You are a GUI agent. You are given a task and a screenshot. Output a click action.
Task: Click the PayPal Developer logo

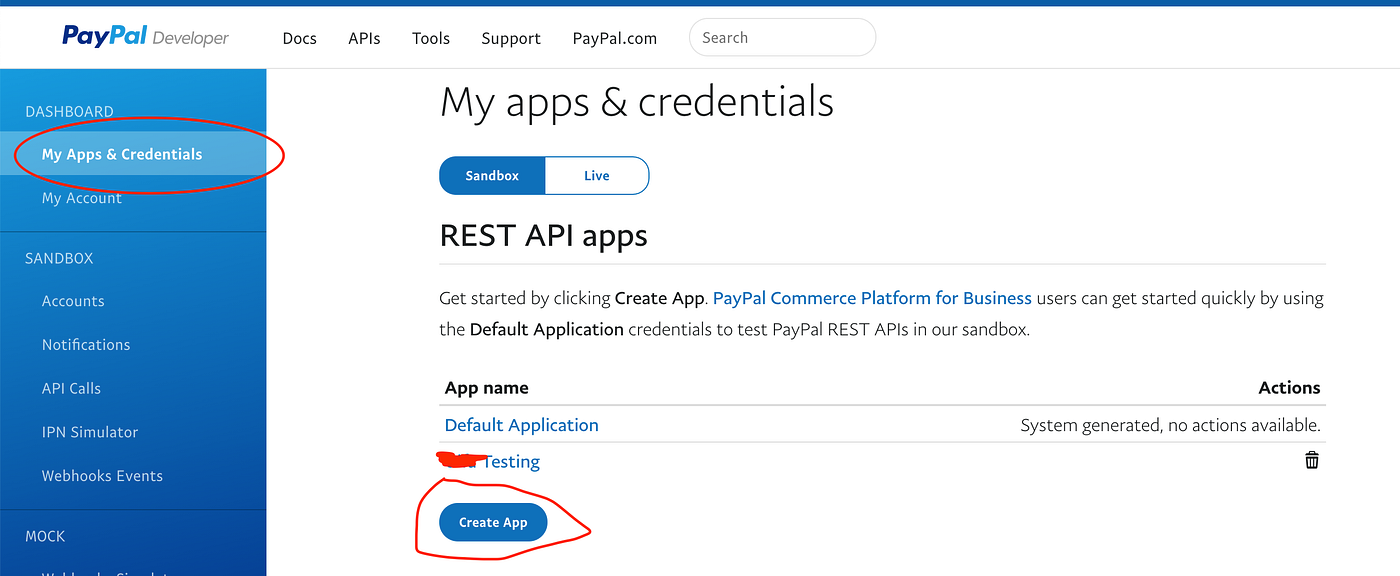click(x=145, y=37)
